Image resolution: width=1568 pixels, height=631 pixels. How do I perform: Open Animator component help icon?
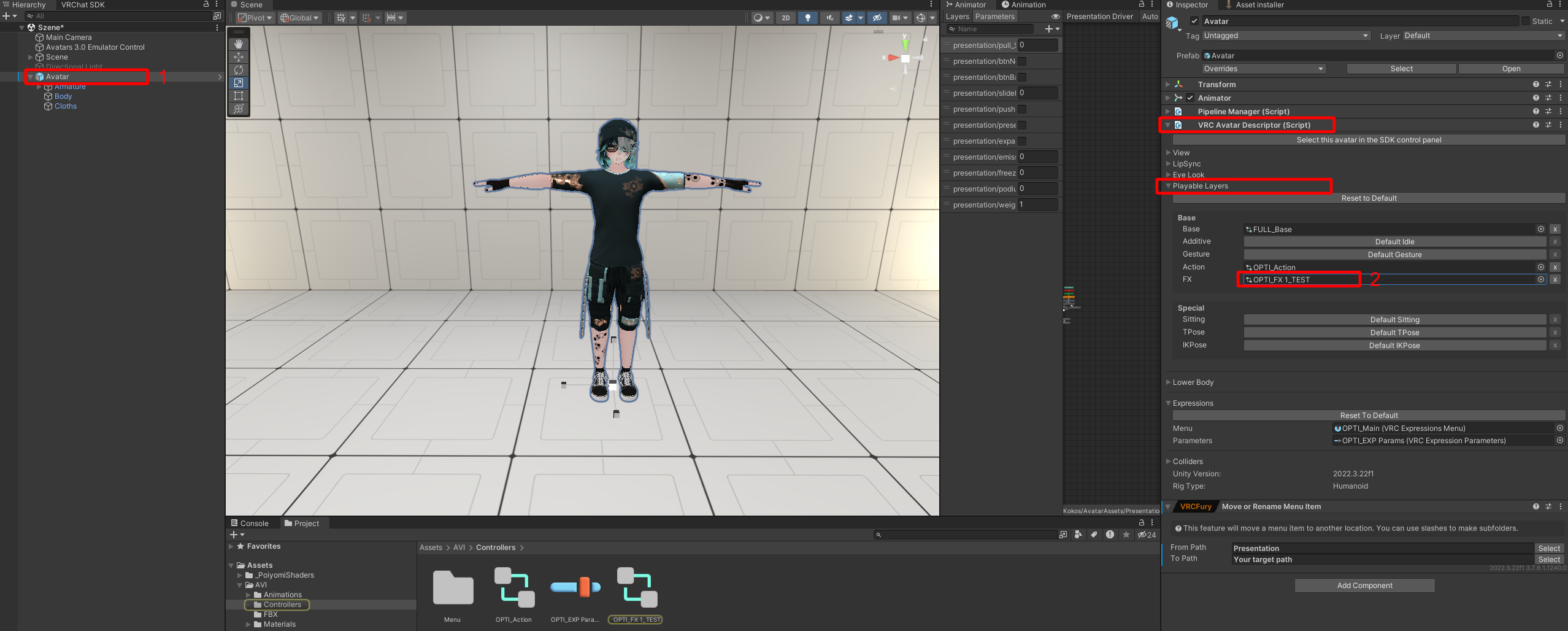click(1536, 98)
